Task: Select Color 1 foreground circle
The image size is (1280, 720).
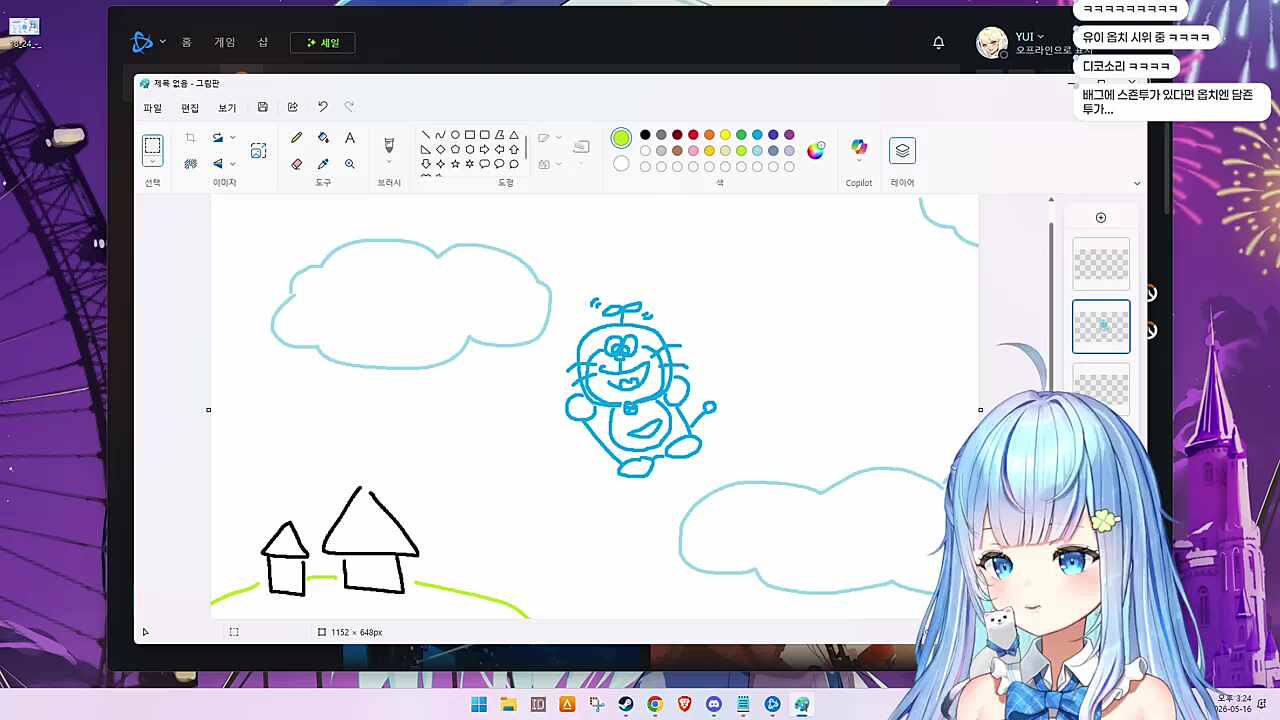Action: [621, 138]
